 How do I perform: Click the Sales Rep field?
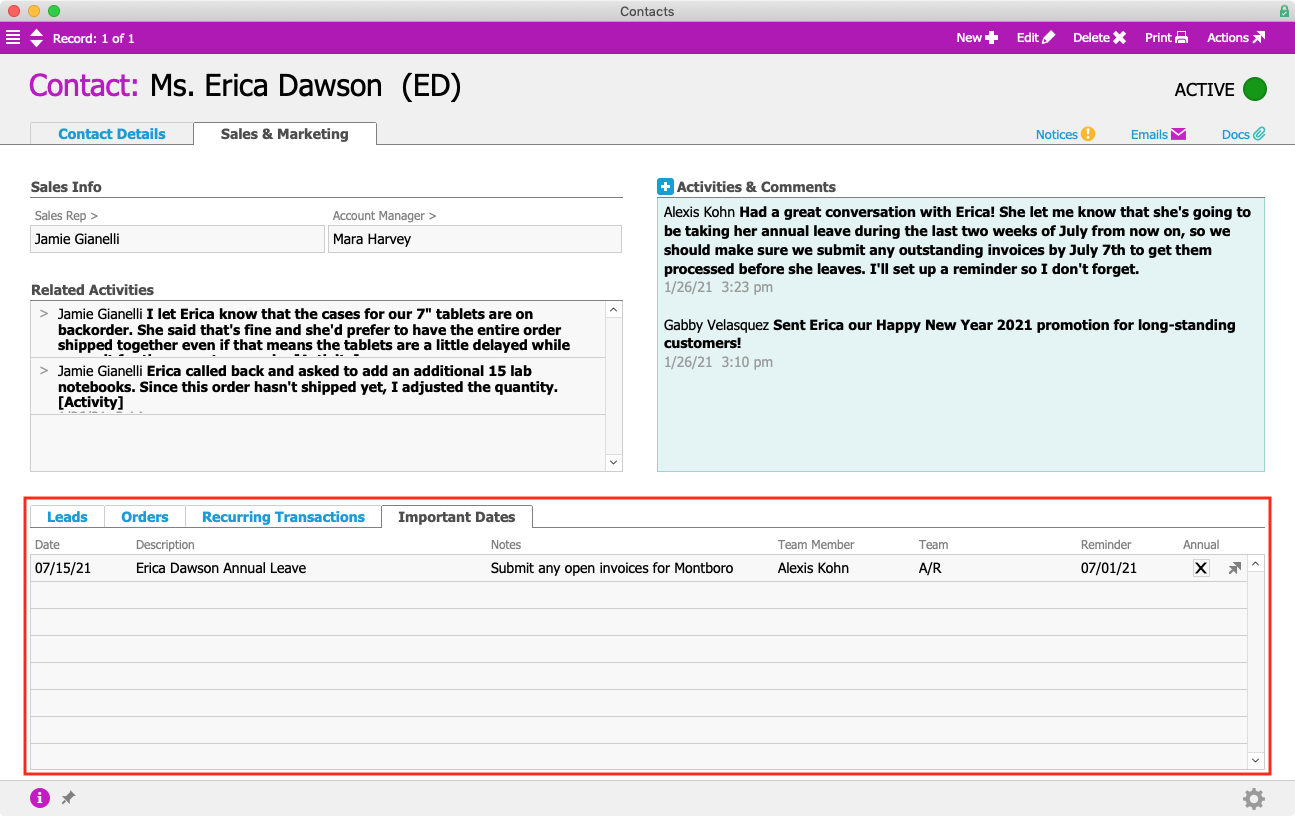[x=177, y=239]
